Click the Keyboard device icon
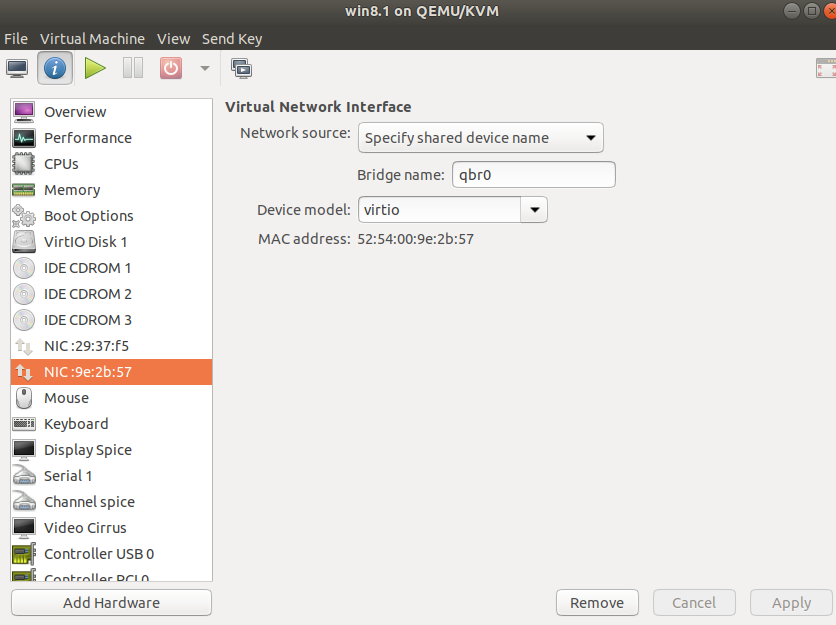 pyautogui.click(x=24, y=424)
